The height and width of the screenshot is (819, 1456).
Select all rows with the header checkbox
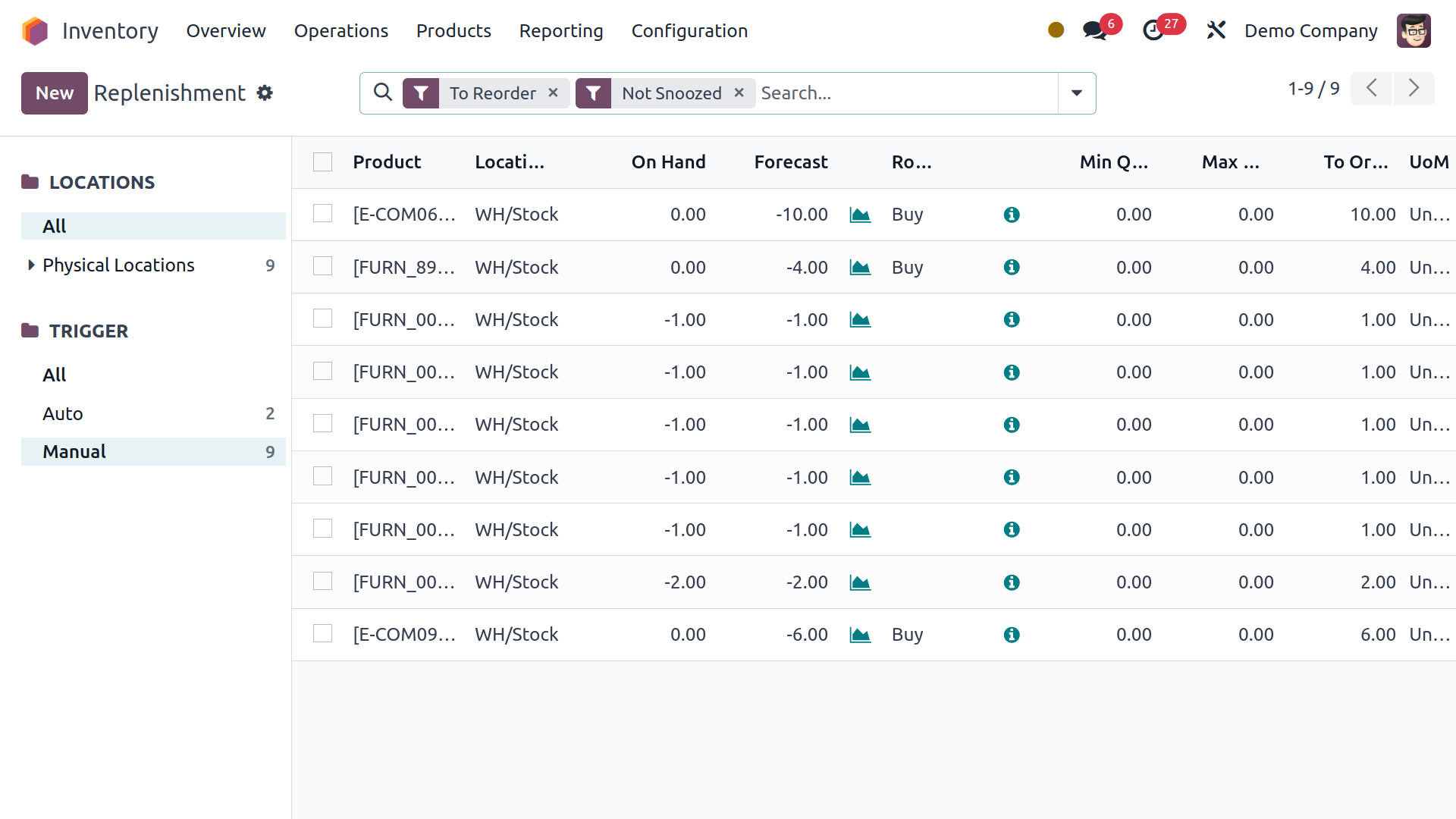tap(322, 162)
